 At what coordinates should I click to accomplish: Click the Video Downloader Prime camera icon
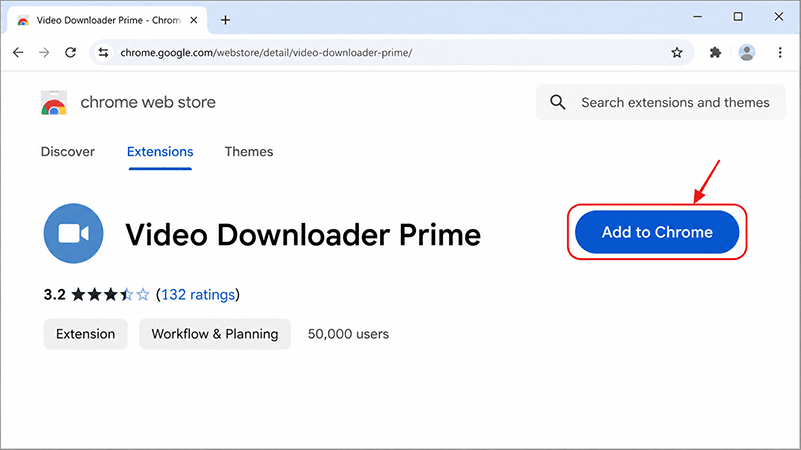[74, 233]
